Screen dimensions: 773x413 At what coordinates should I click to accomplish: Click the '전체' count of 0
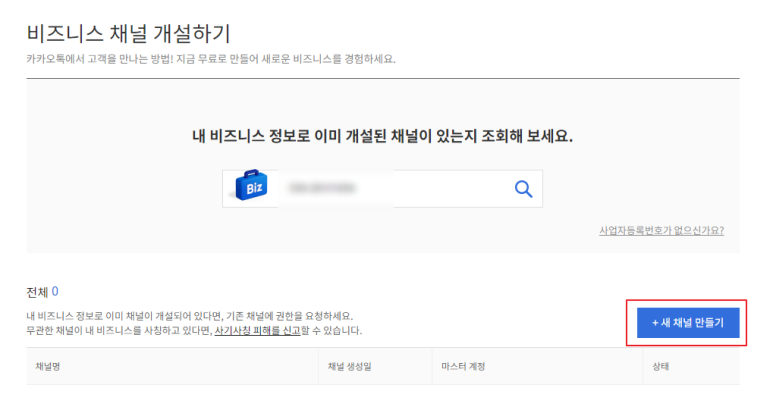55,292
